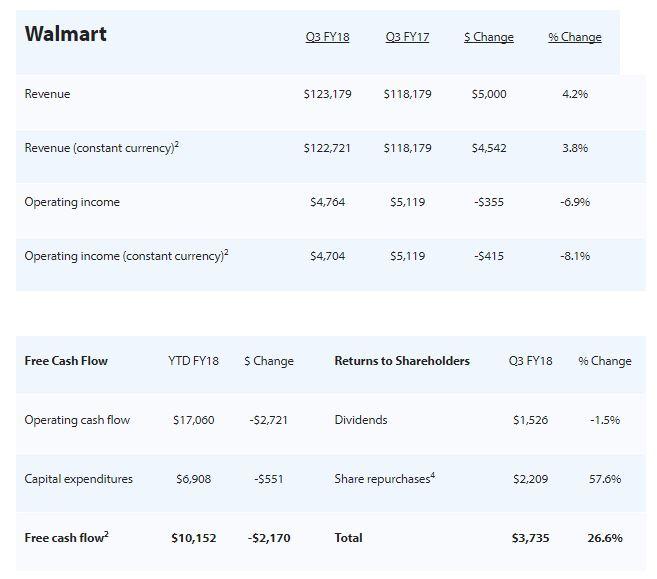This screenshot has width=657, height=579.
Task: Click the underlined Q3 FY17 column header
Action: coord(407,37)
